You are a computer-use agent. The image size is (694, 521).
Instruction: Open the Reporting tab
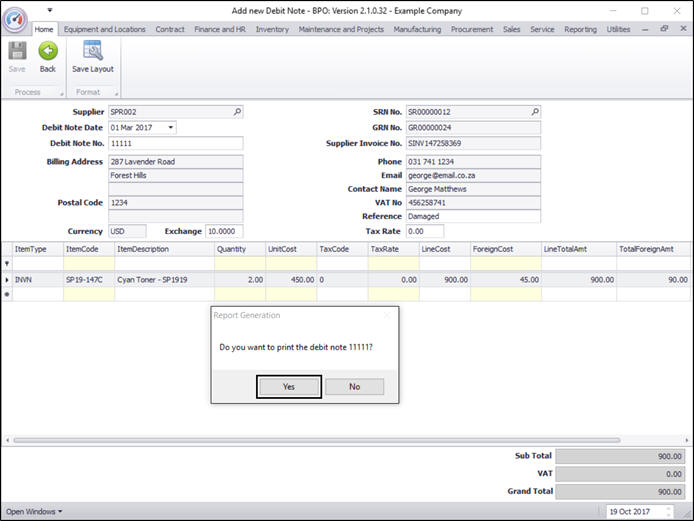[x=580, y=29]
